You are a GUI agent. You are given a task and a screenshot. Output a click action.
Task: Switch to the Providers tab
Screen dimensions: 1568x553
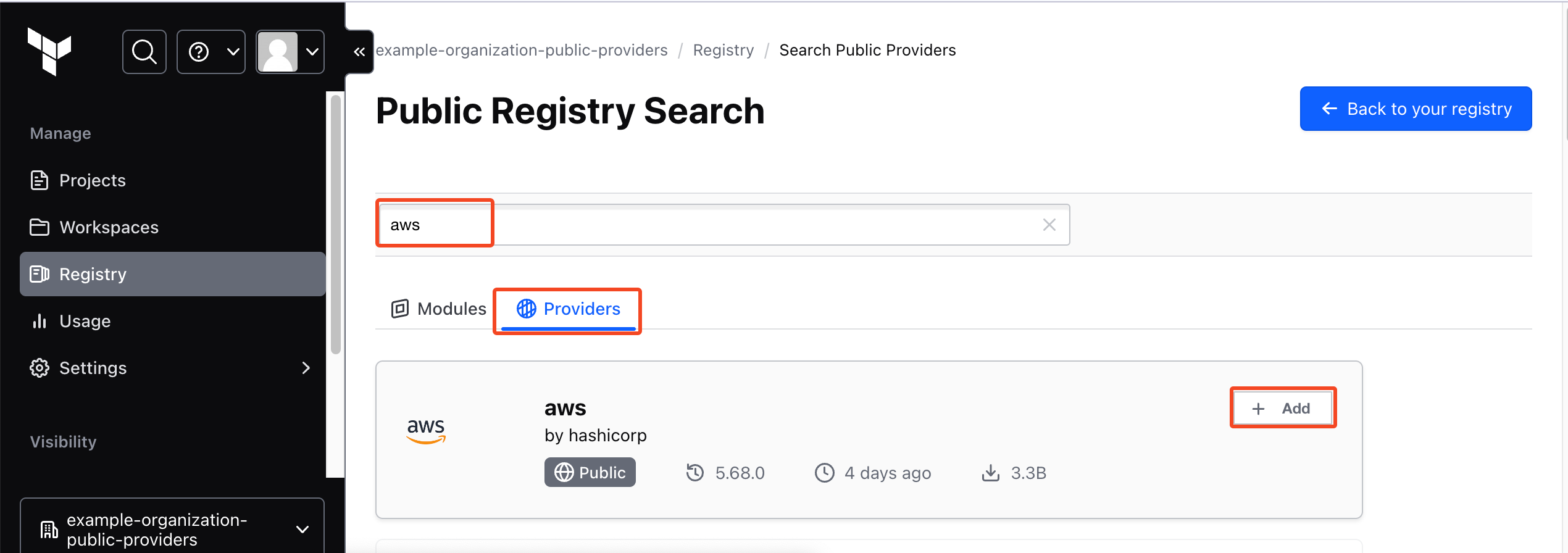pos(569,309)
